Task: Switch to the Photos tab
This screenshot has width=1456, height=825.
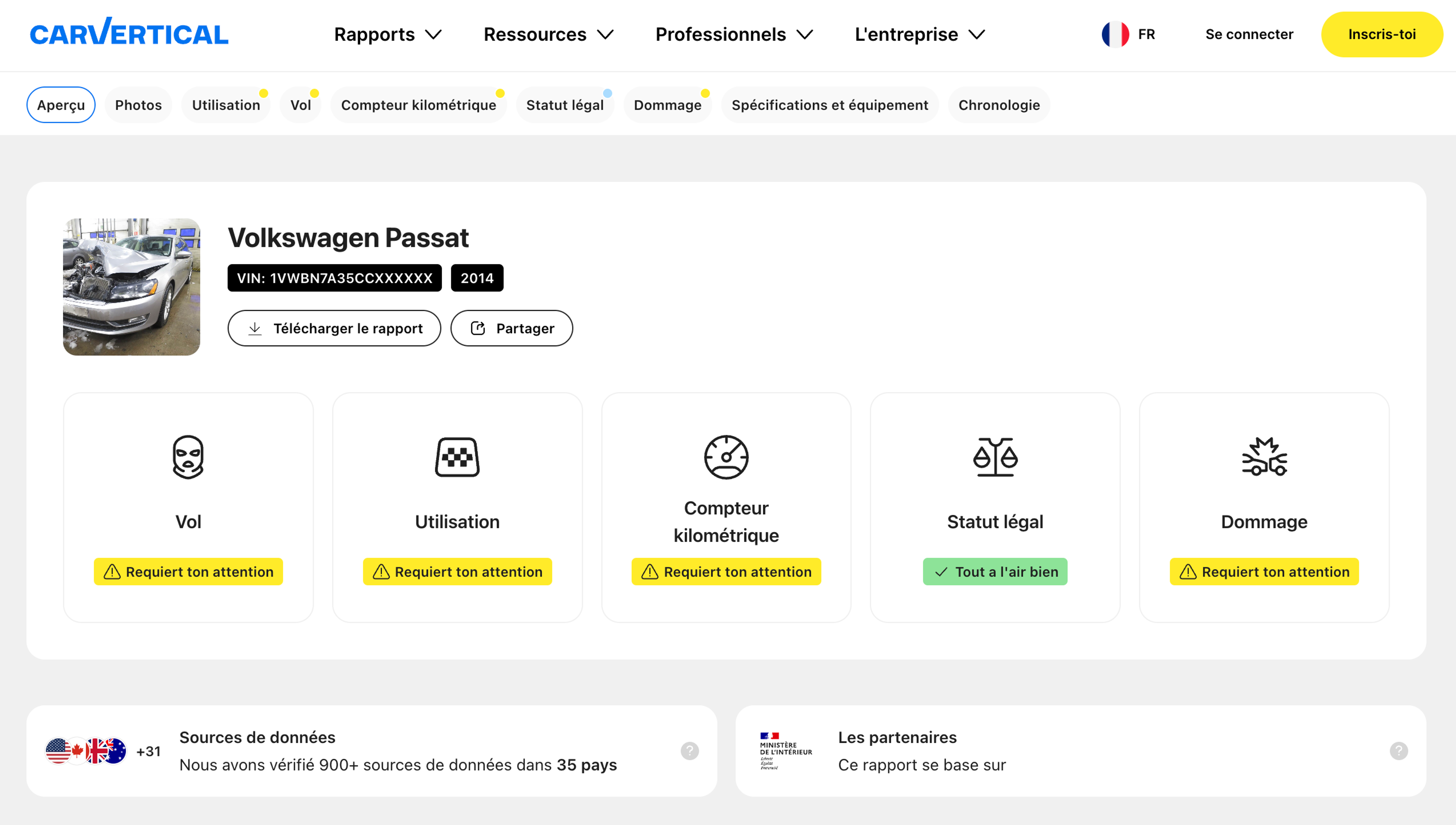Action: click(x=138, y=105)
